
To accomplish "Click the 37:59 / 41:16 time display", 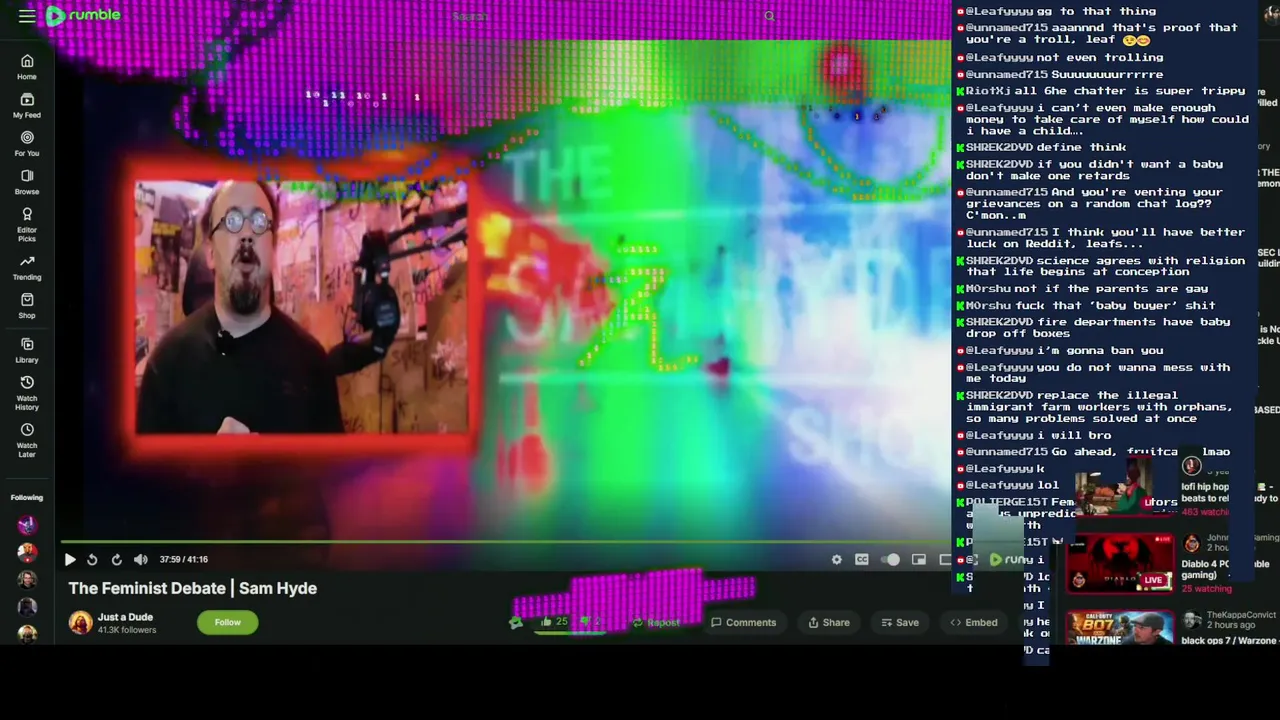I will coord(184,560).
